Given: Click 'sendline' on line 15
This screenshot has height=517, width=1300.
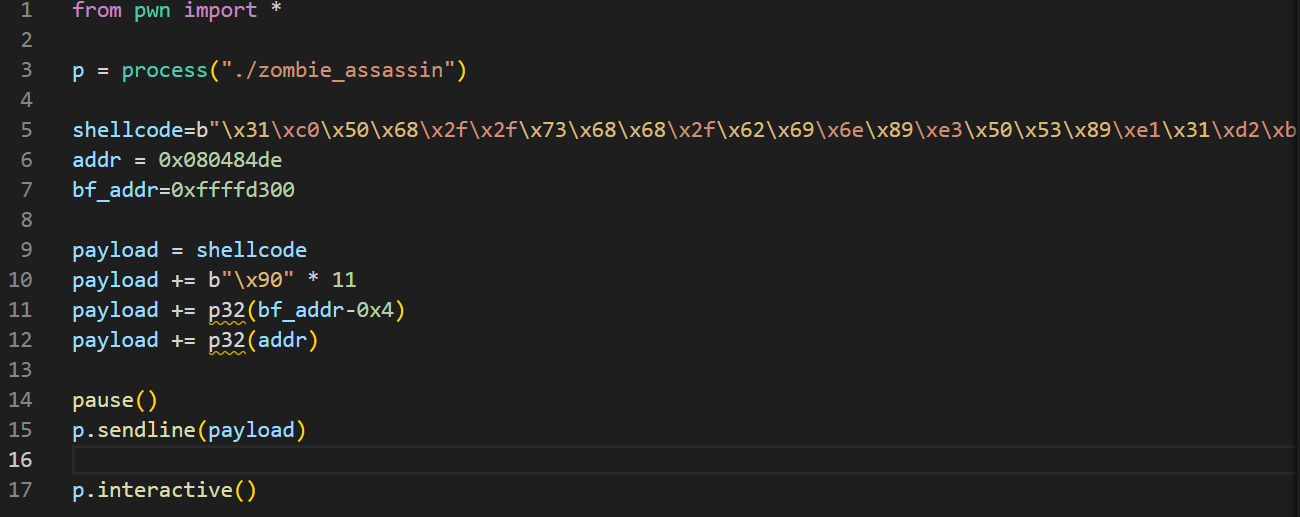Looking at the screenshot, I should tap(146, 430).
